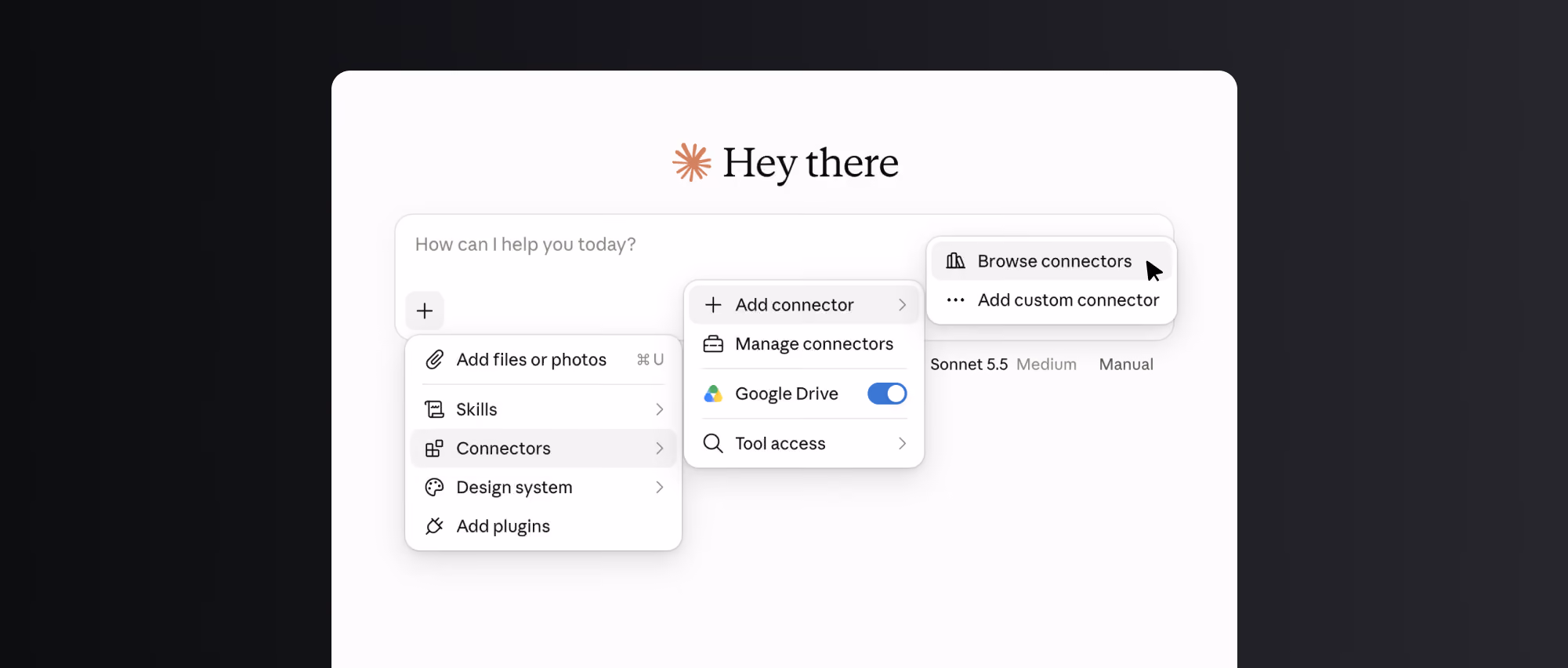Click the Manual mode button
1568x668 pixels.
(1126, 365)
